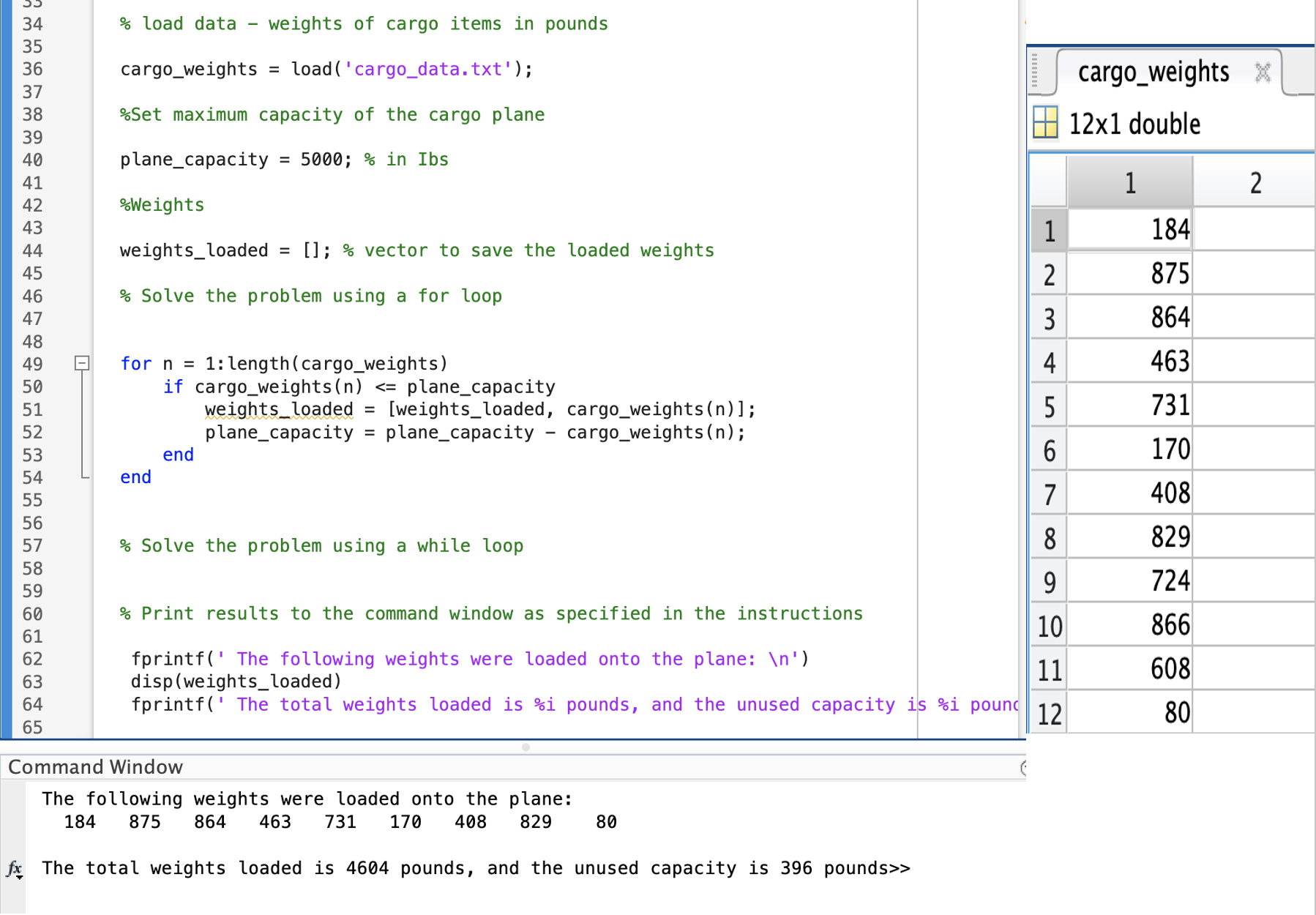This screenshot has width=1316, height=915.
Task: Close the cargo_weights variable tab
Action: tap(1263, 72)
